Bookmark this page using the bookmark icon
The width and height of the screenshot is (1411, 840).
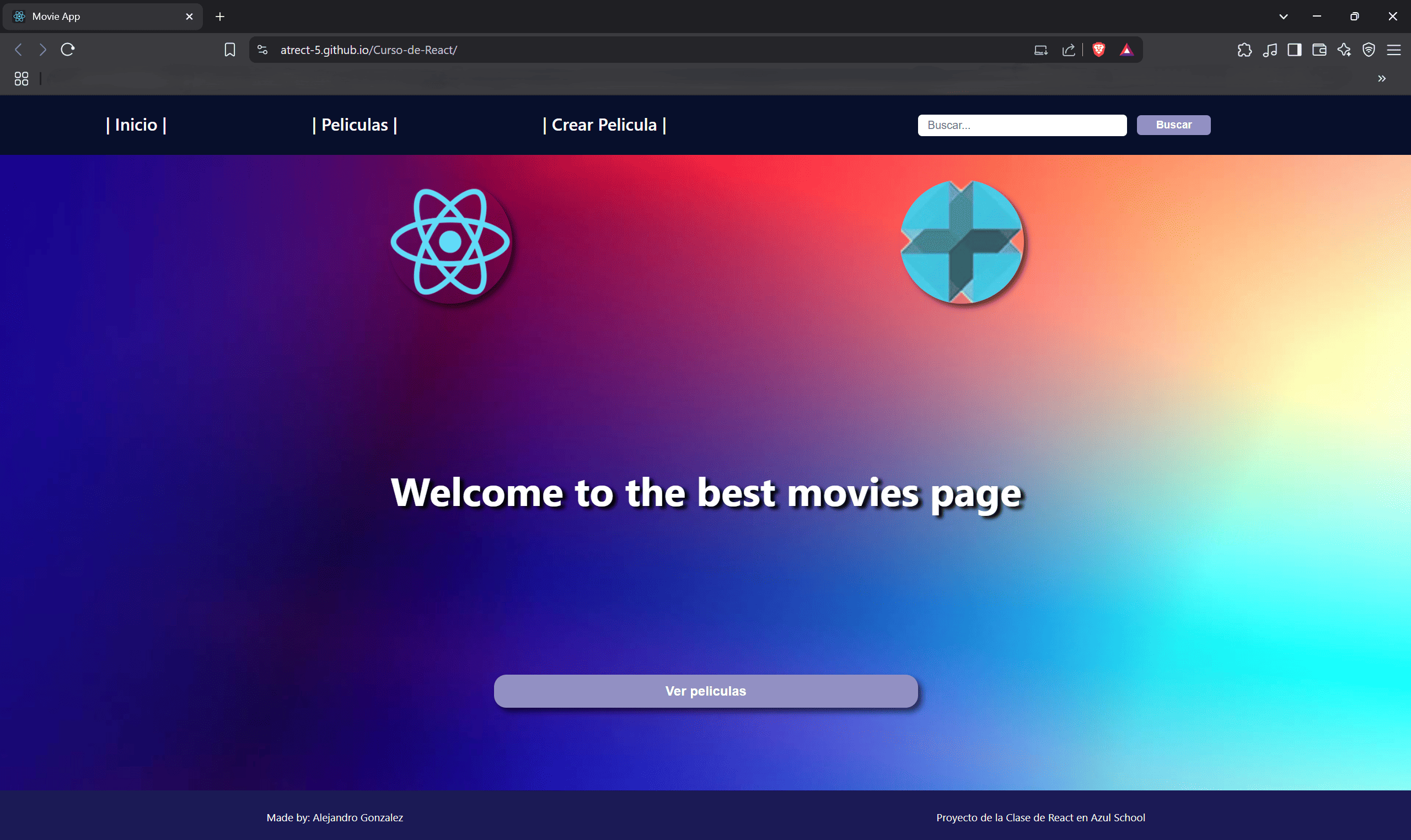[229, 50]
